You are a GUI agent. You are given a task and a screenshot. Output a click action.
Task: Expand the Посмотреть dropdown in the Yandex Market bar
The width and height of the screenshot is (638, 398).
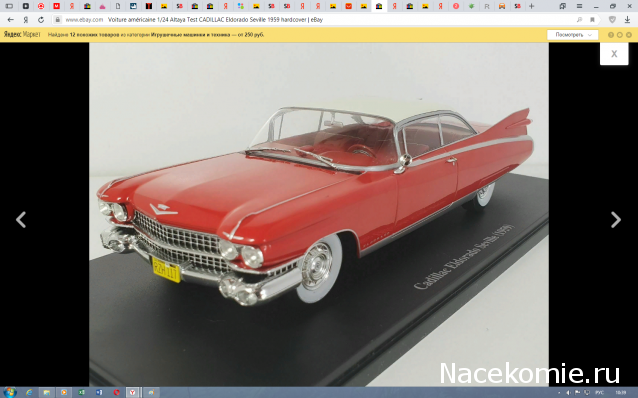(572, 35)
